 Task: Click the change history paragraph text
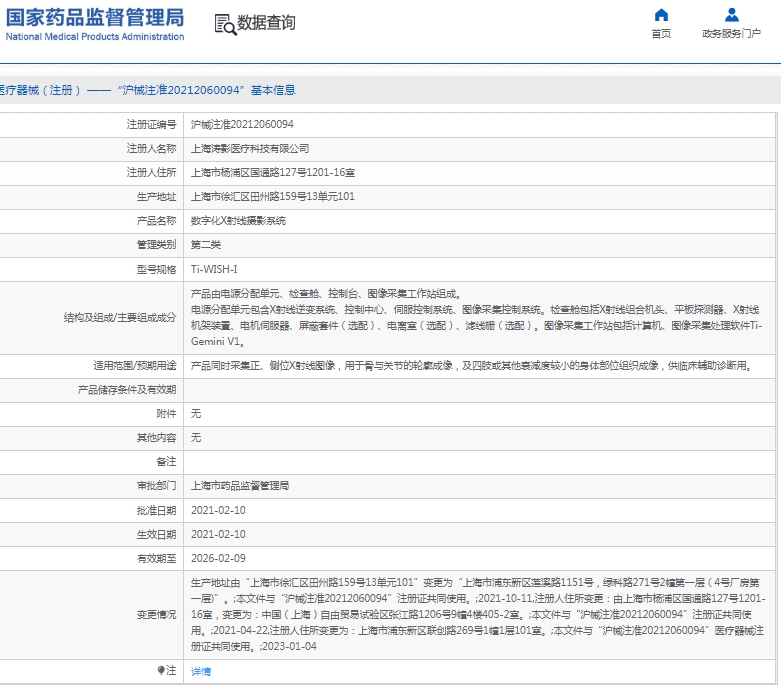[478, 614]
